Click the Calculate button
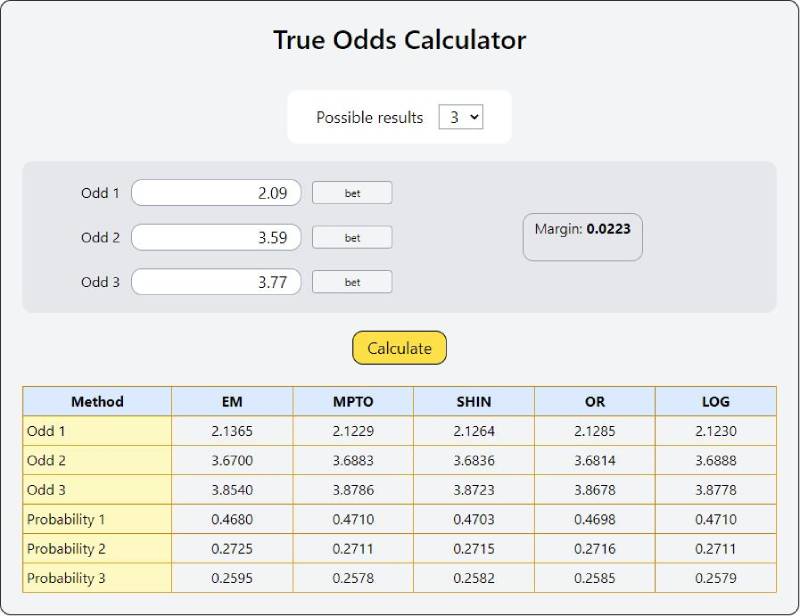Viewport: 800px width, 616px height. (x=399, y=348)
